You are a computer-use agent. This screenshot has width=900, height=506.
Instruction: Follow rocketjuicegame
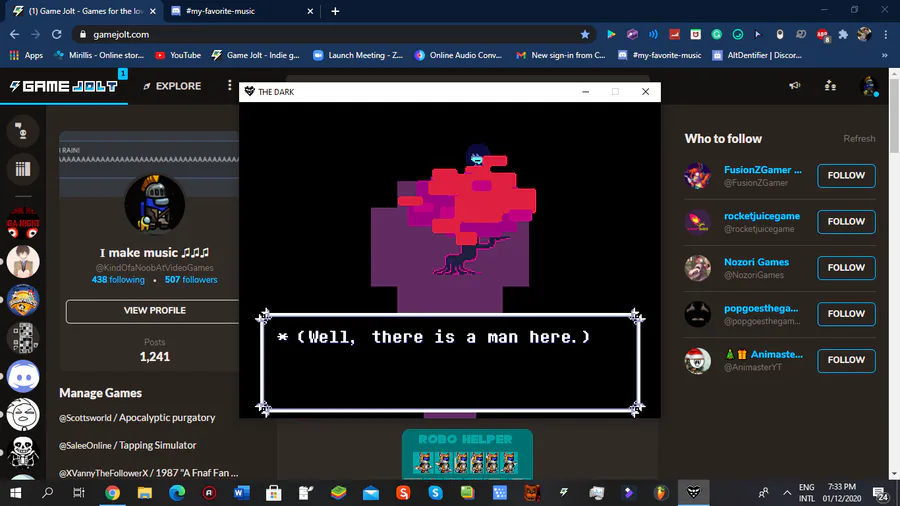pyautogui.click(x=846, y=221)
